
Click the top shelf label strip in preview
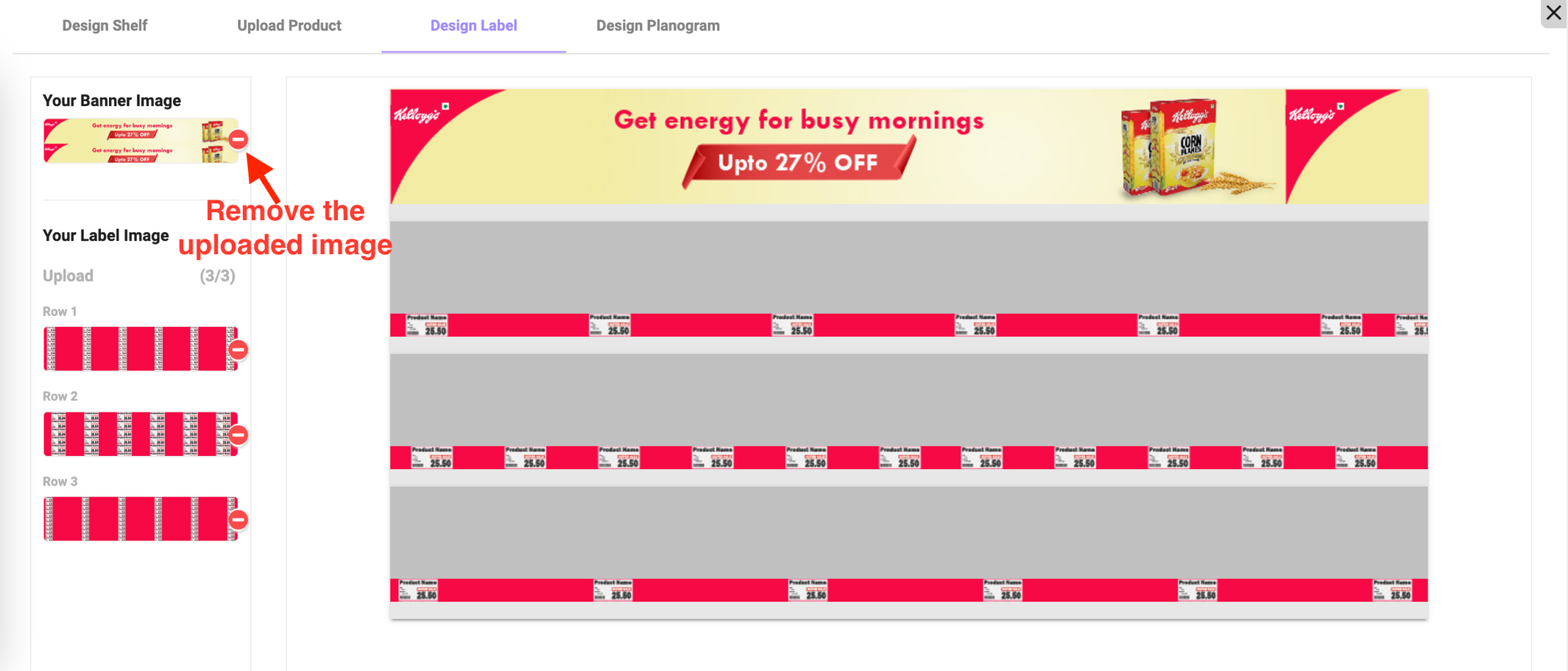click(909, 325)
